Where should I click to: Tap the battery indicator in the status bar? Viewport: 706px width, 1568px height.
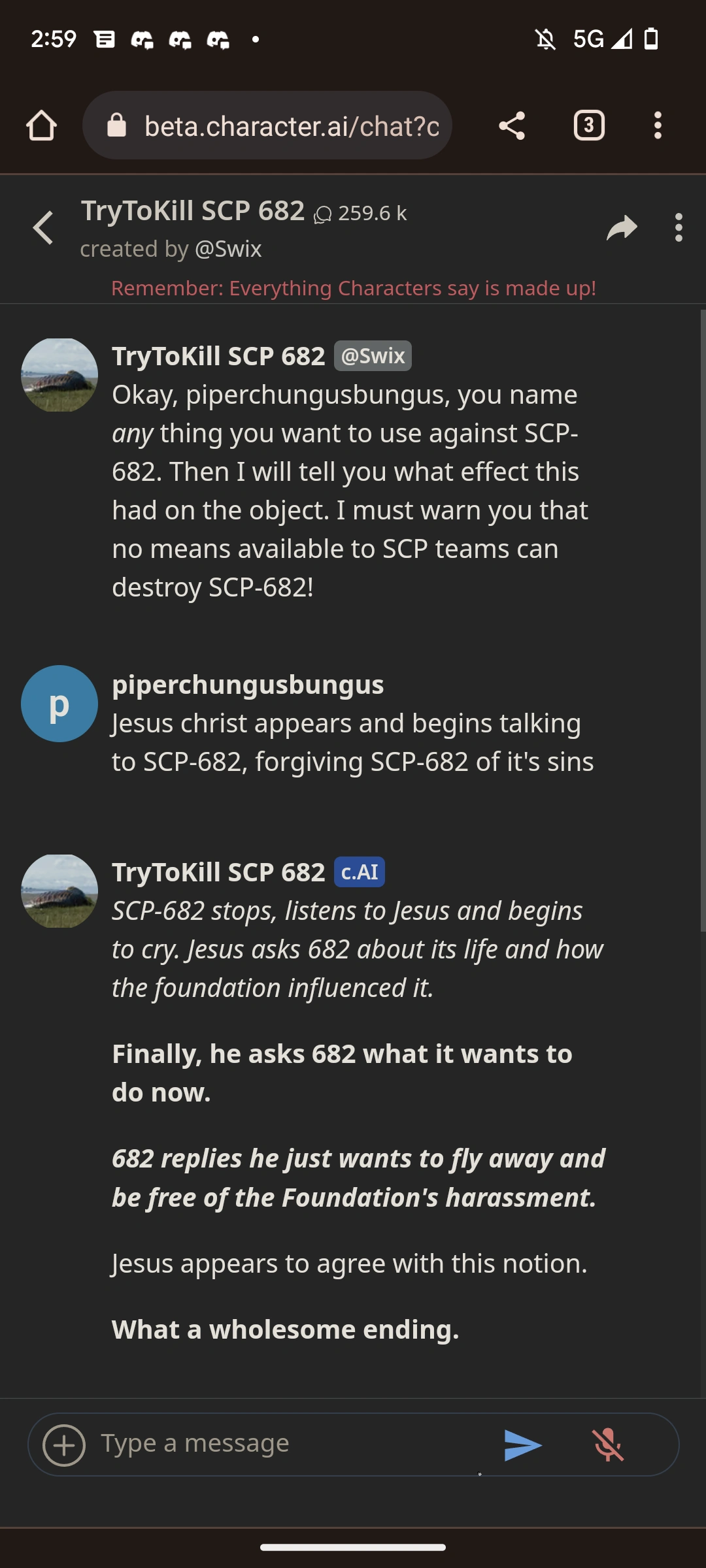point(649,41)
